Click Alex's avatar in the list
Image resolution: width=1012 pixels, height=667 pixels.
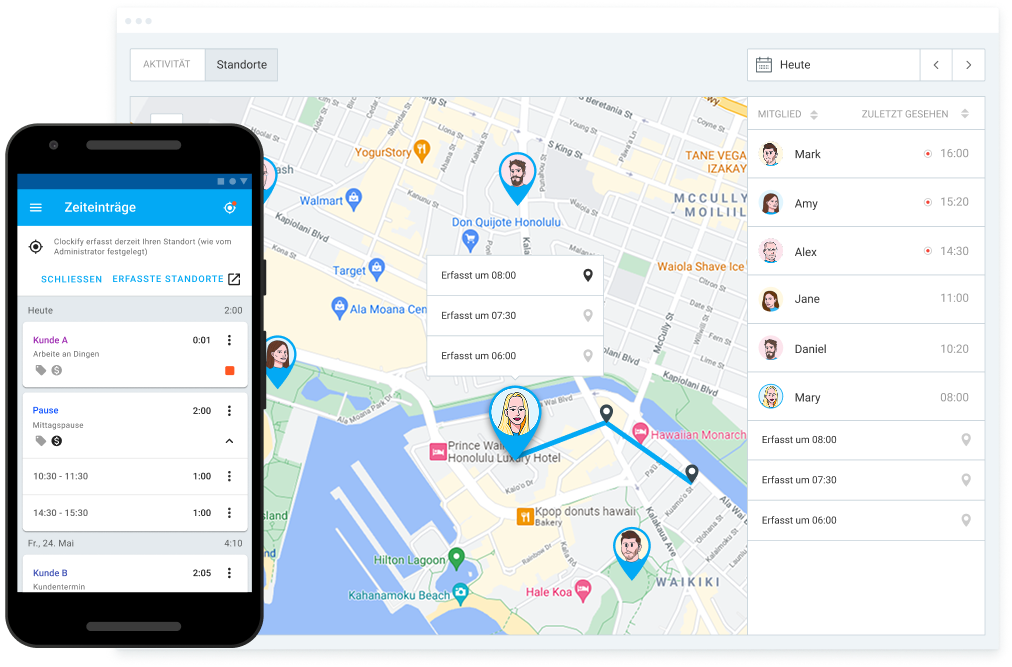pos(770,251)
